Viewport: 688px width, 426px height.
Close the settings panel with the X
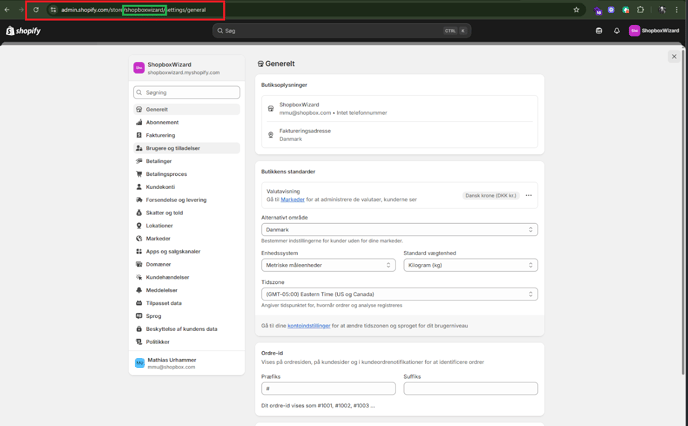pyautogui.click(x=674, y=57)
